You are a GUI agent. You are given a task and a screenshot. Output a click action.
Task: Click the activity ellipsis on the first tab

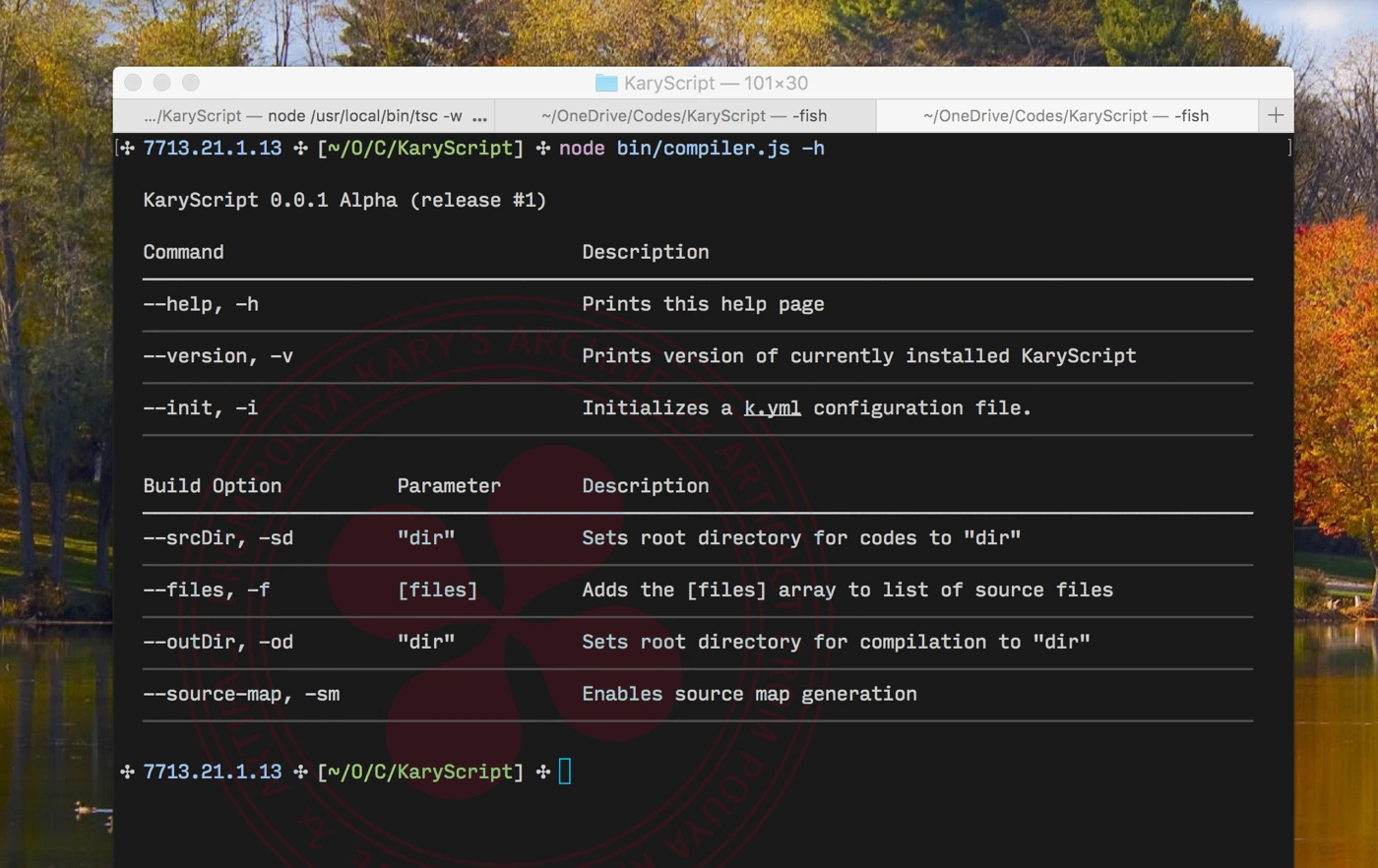479,117
